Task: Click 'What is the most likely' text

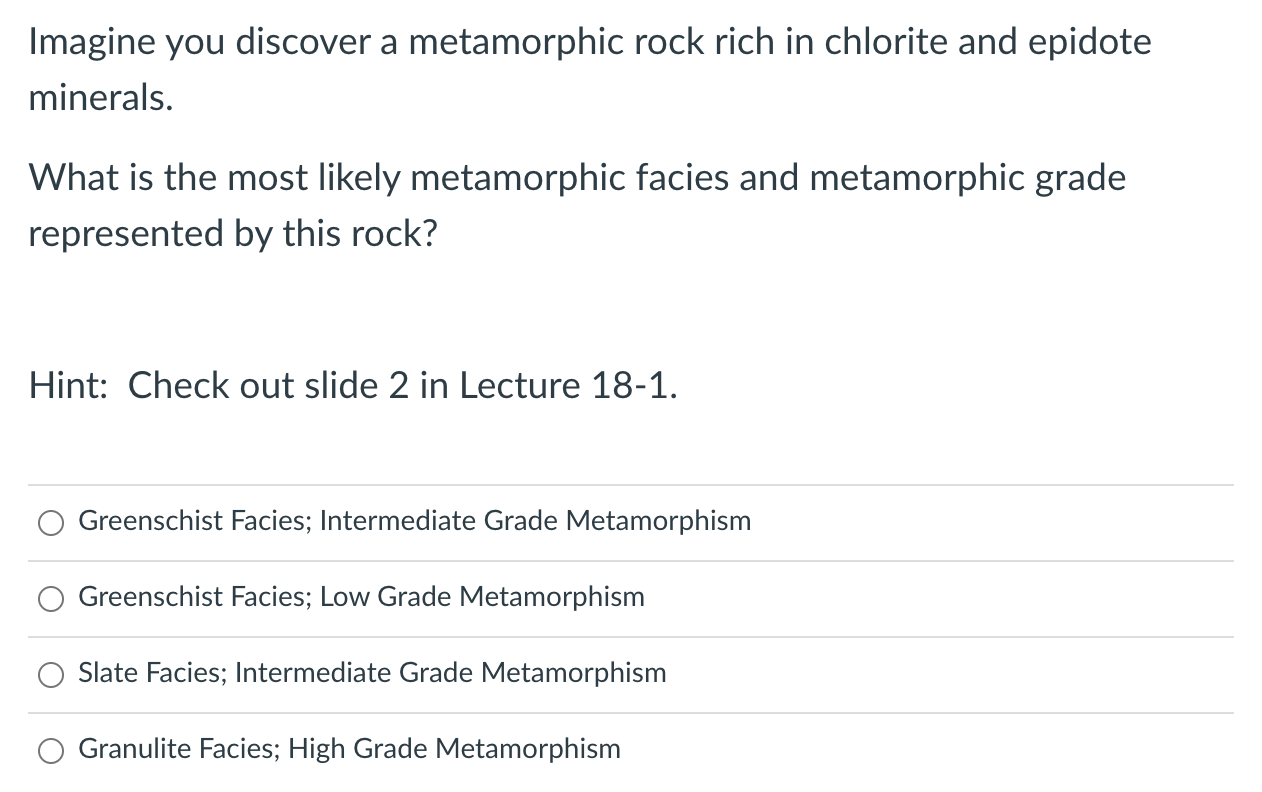Action: [215, 179]
